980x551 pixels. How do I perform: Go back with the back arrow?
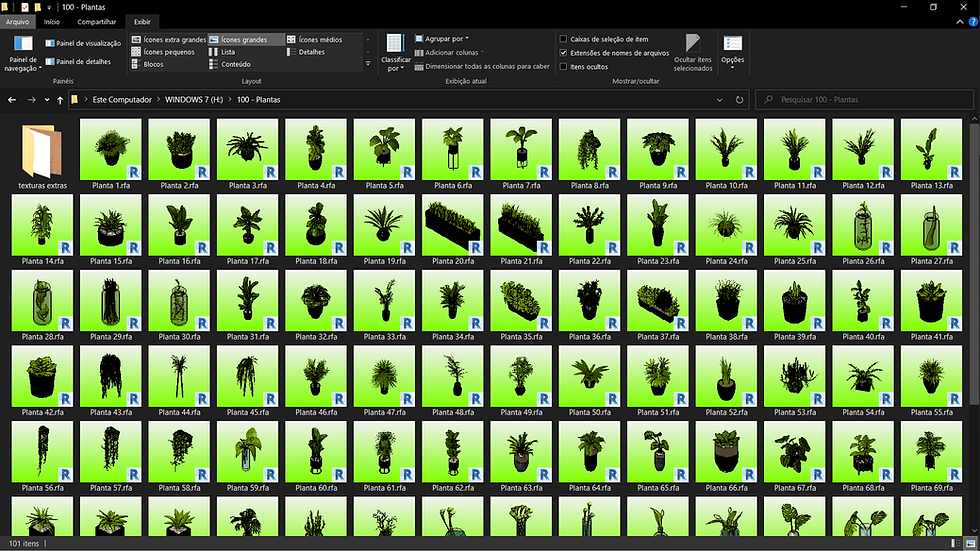12,100
